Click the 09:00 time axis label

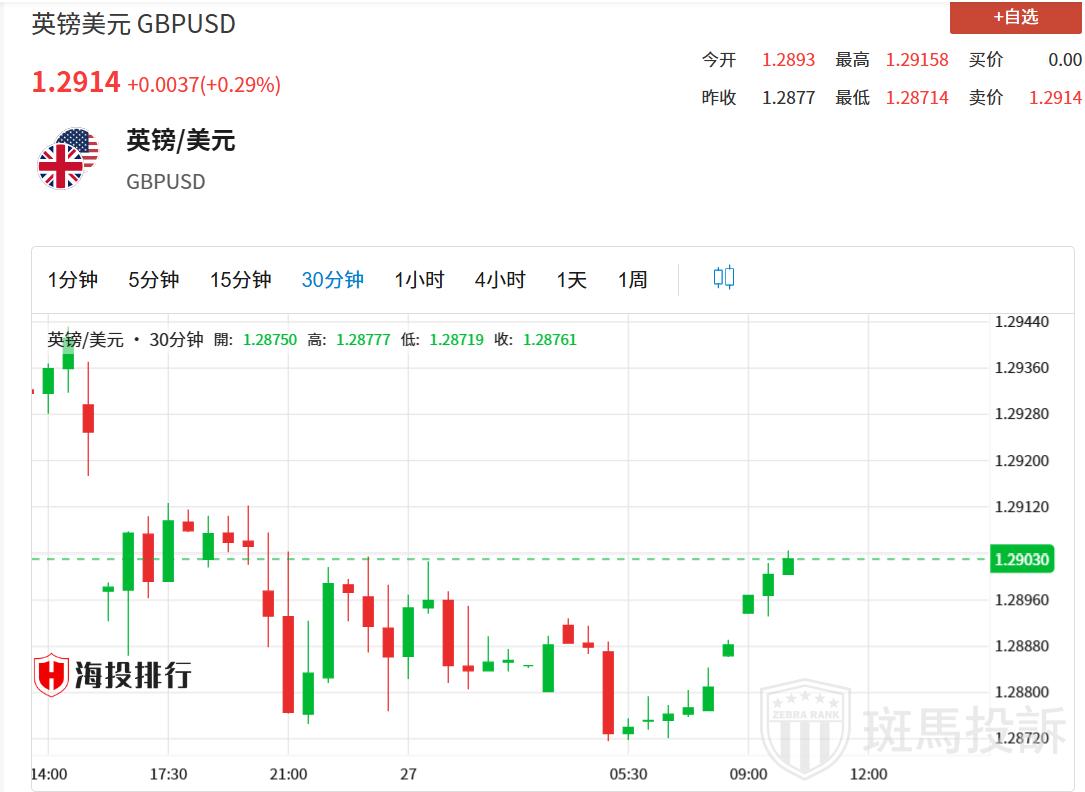[x=748, y=774]
